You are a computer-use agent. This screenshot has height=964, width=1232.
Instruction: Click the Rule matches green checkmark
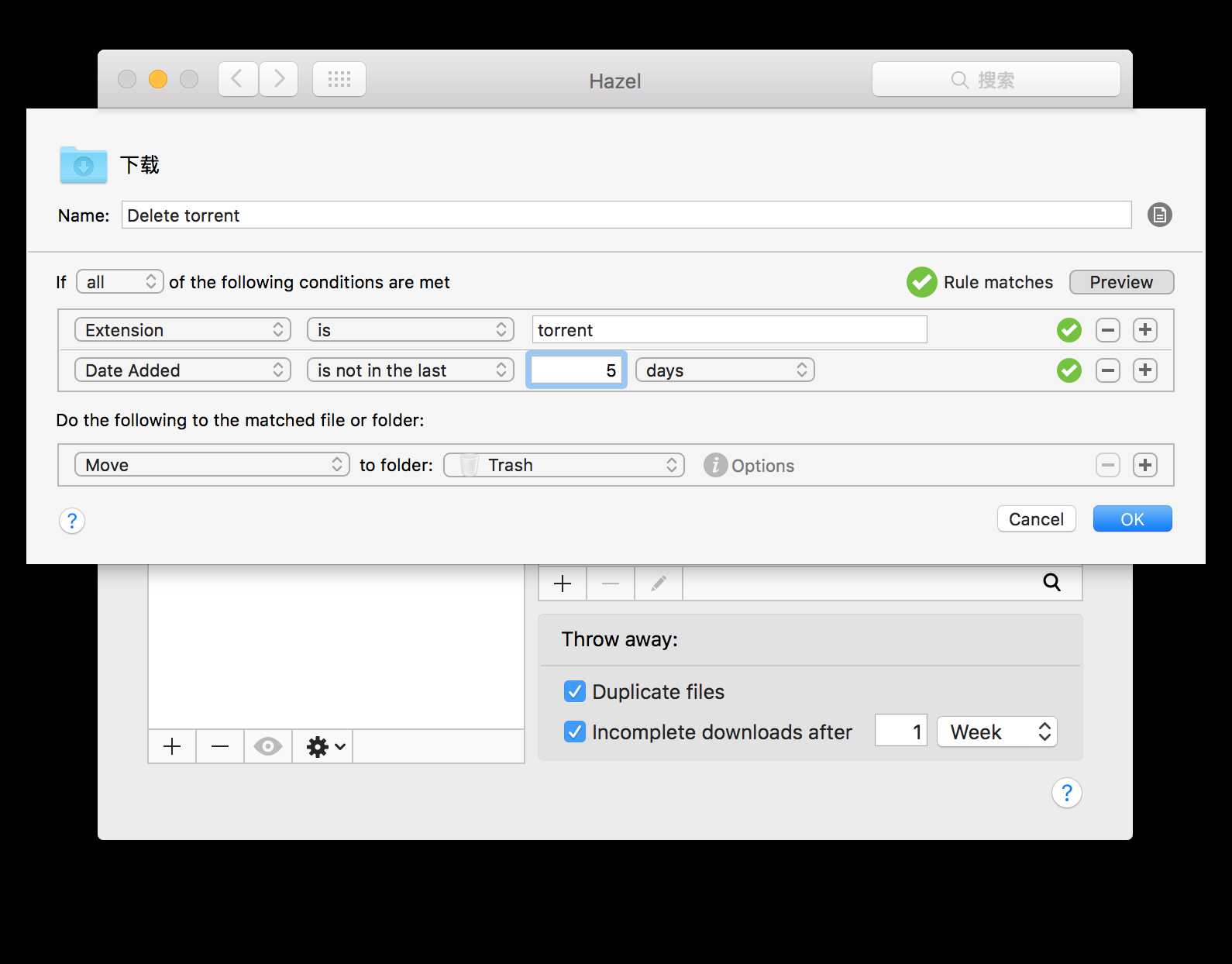922,282
